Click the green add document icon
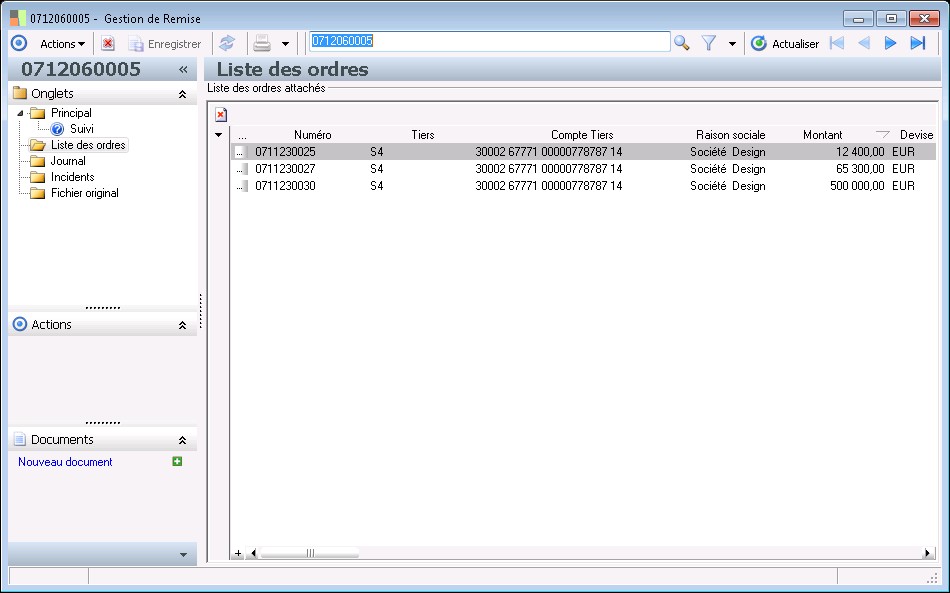Image resolution: width=950 pixels, height=593 pixels. pos(177,461)
